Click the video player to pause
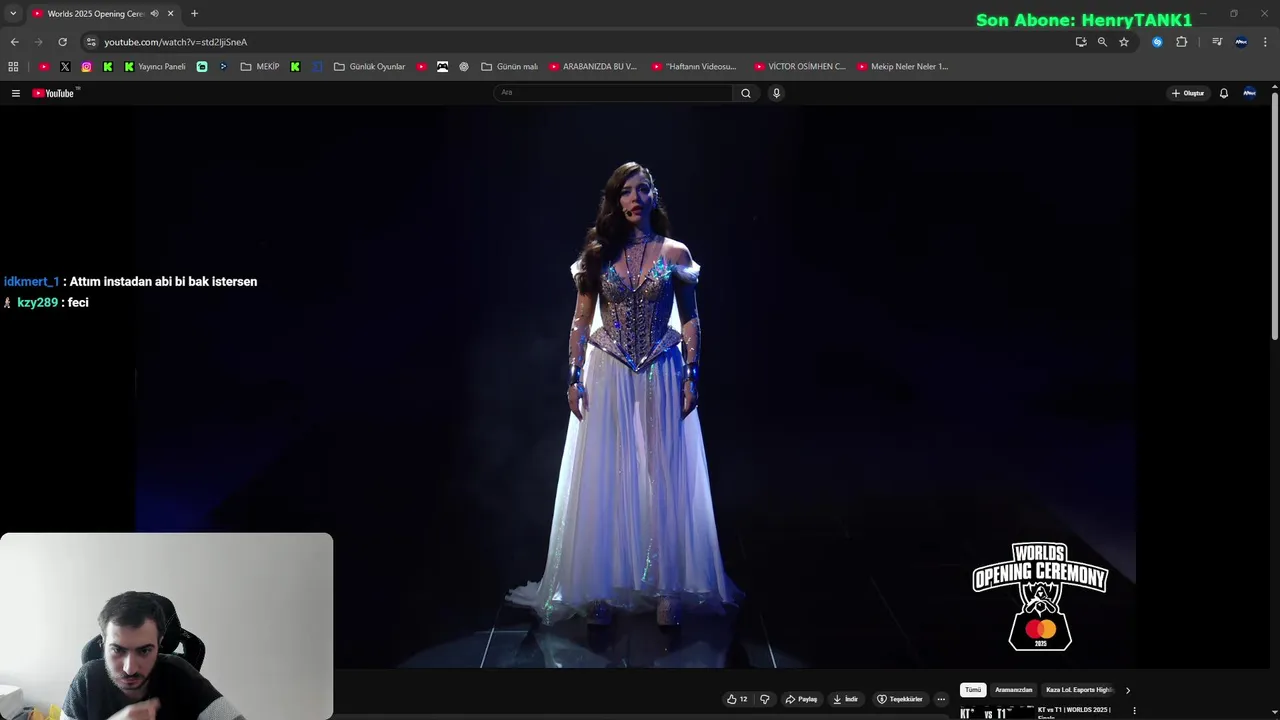 point(635,385)
